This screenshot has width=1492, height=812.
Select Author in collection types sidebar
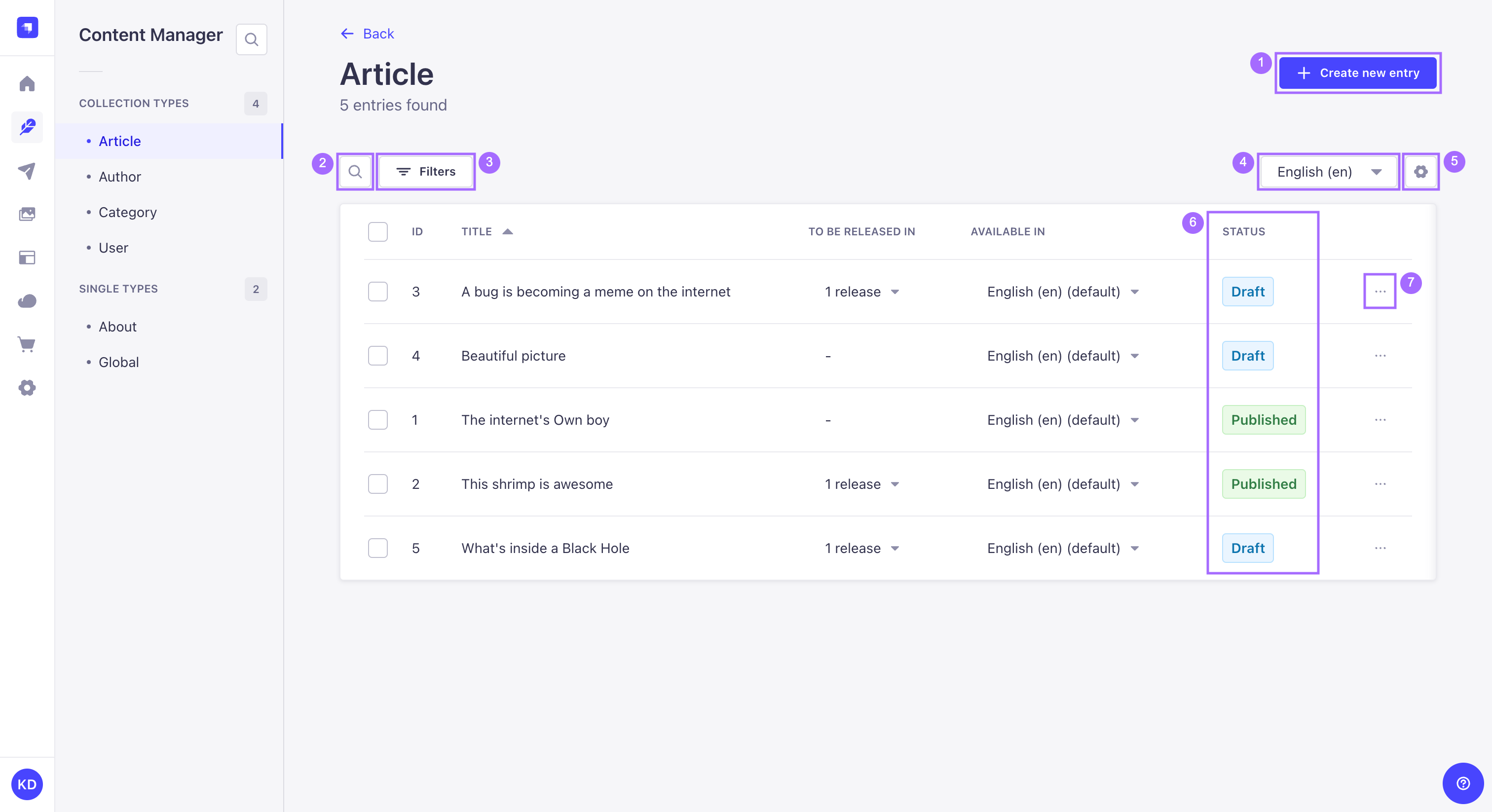tap(120, 176)
